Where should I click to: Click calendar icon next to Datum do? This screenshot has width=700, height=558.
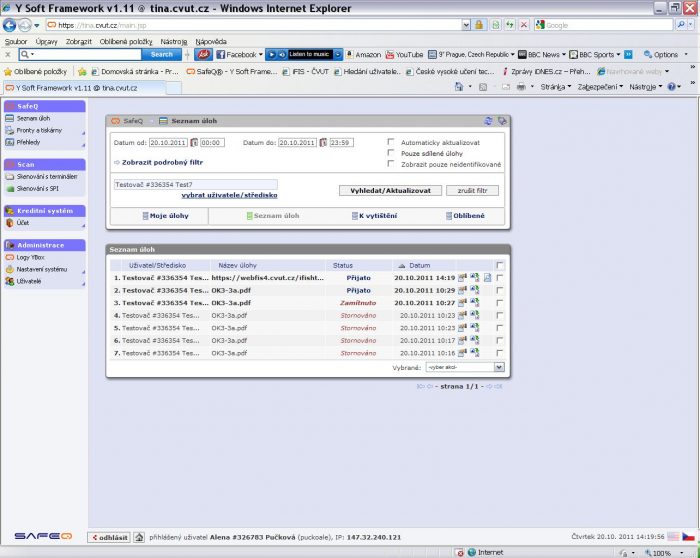tap(323, 143)
